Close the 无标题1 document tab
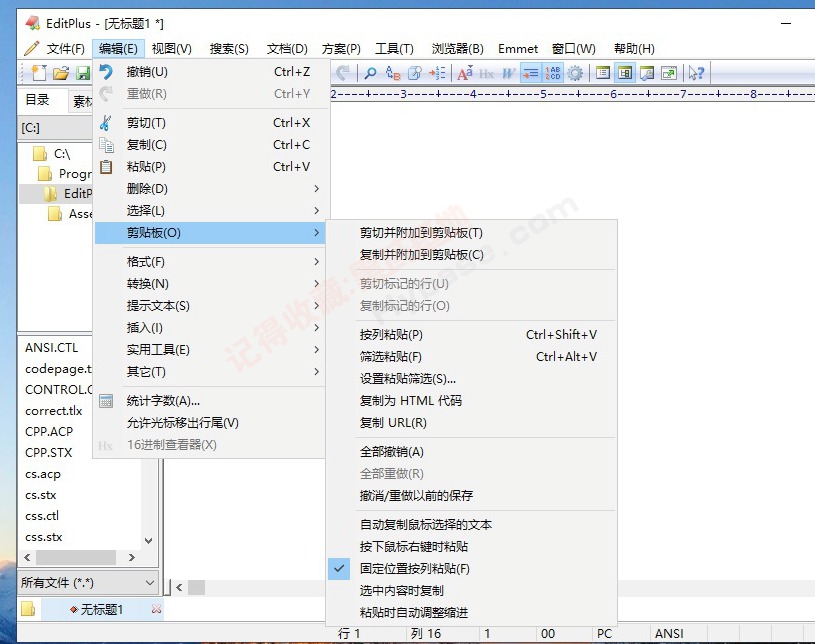Viewport: 815px width, 644px height. point(156,609)
